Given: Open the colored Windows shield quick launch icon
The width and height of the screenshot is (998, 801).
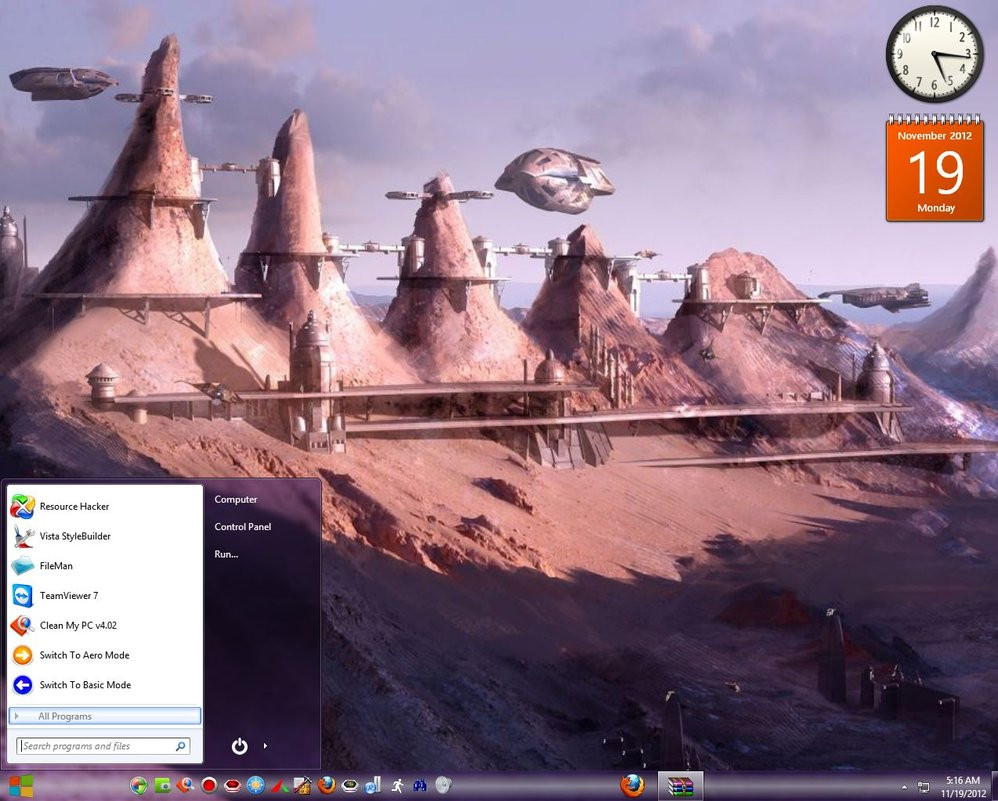Looking at the screenshot, I should pos(138,786).
